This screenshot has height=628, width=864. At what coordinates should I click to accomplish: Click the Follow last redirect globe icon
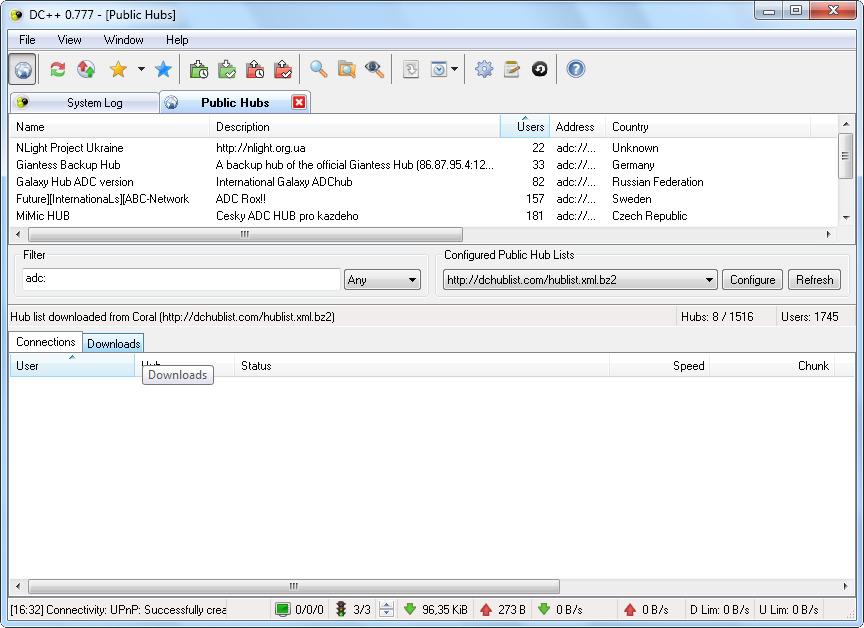(x=86, y=69)
